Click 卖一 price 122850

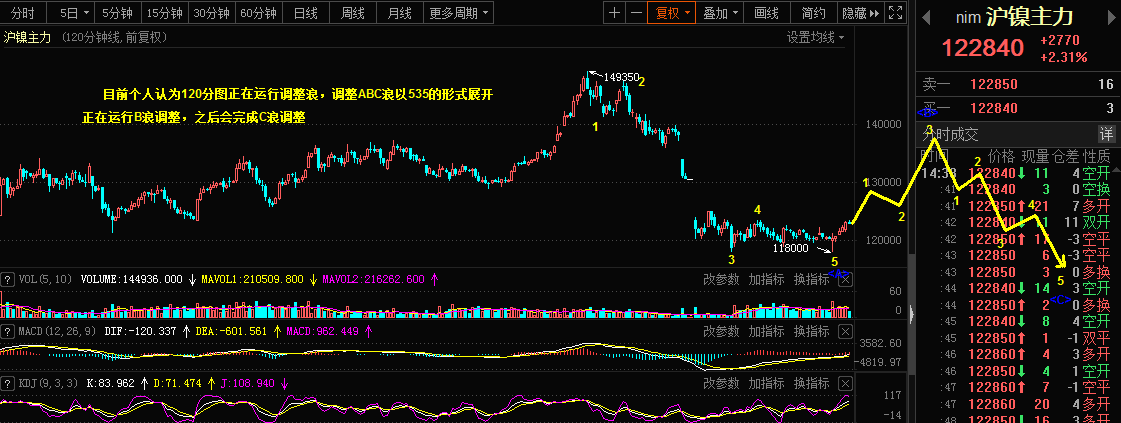coord(992,85)
